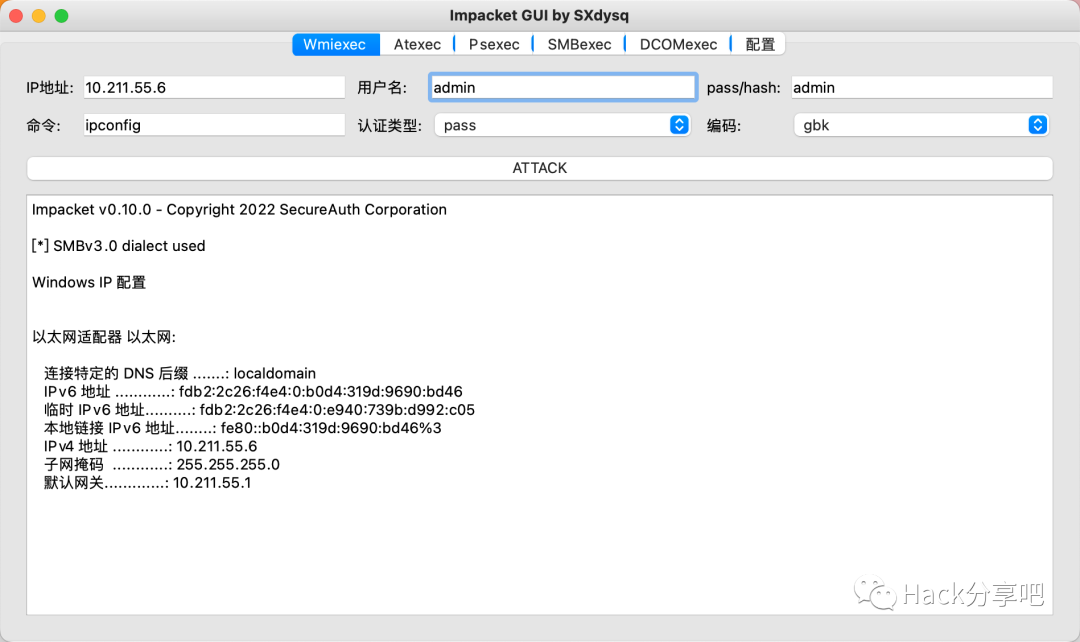
Task: Click the stepper arrows on the pass dropdown
Action: pos(679,125)
